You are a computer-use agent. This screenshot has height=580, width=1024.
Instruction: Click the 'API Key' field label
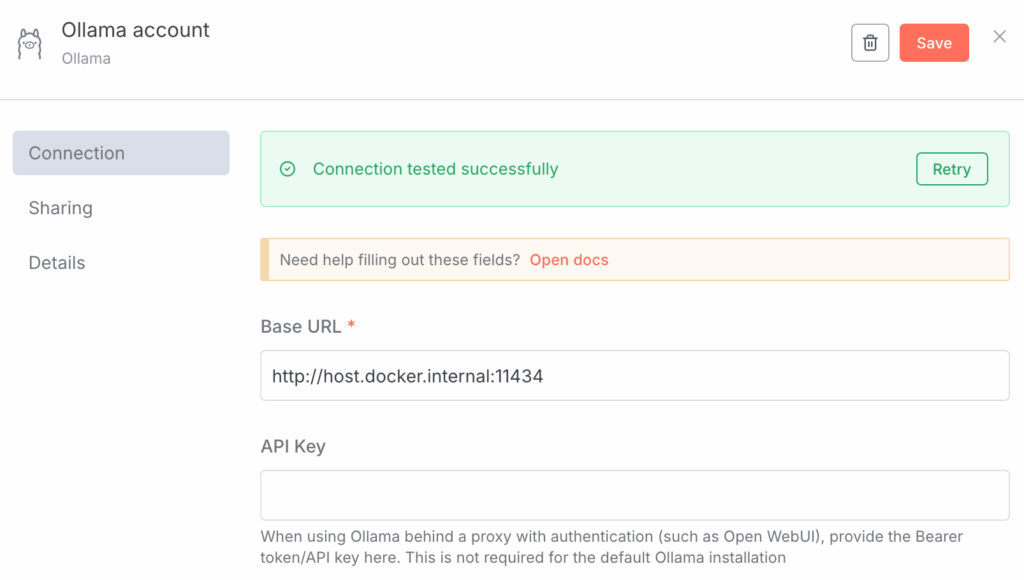[293, 446]
